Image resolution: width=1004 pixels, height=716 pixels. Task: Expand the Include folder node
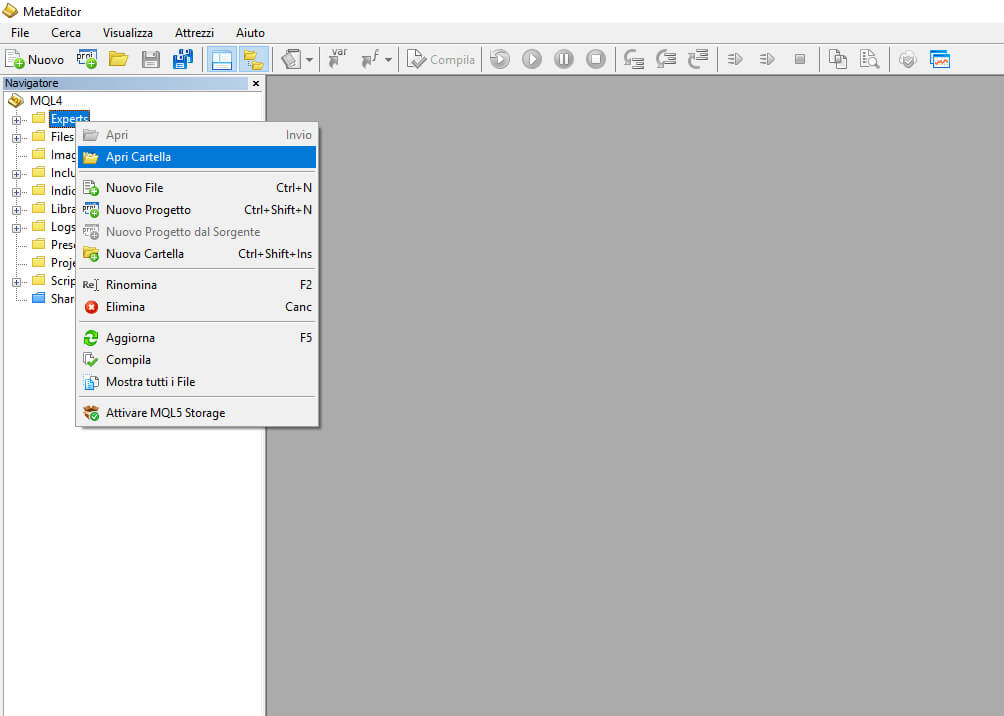coord(16,174)
